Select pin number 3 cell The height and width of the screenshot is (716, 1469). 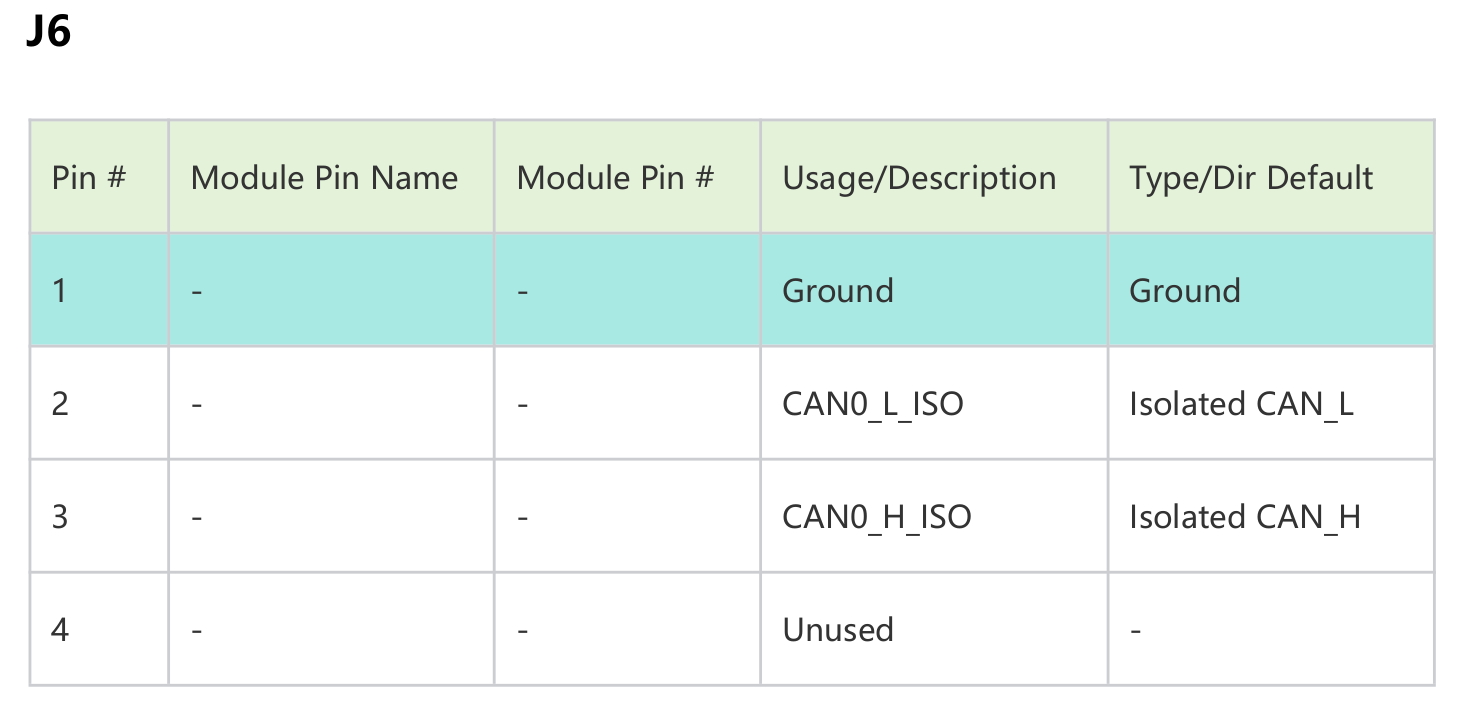point(60,517)
